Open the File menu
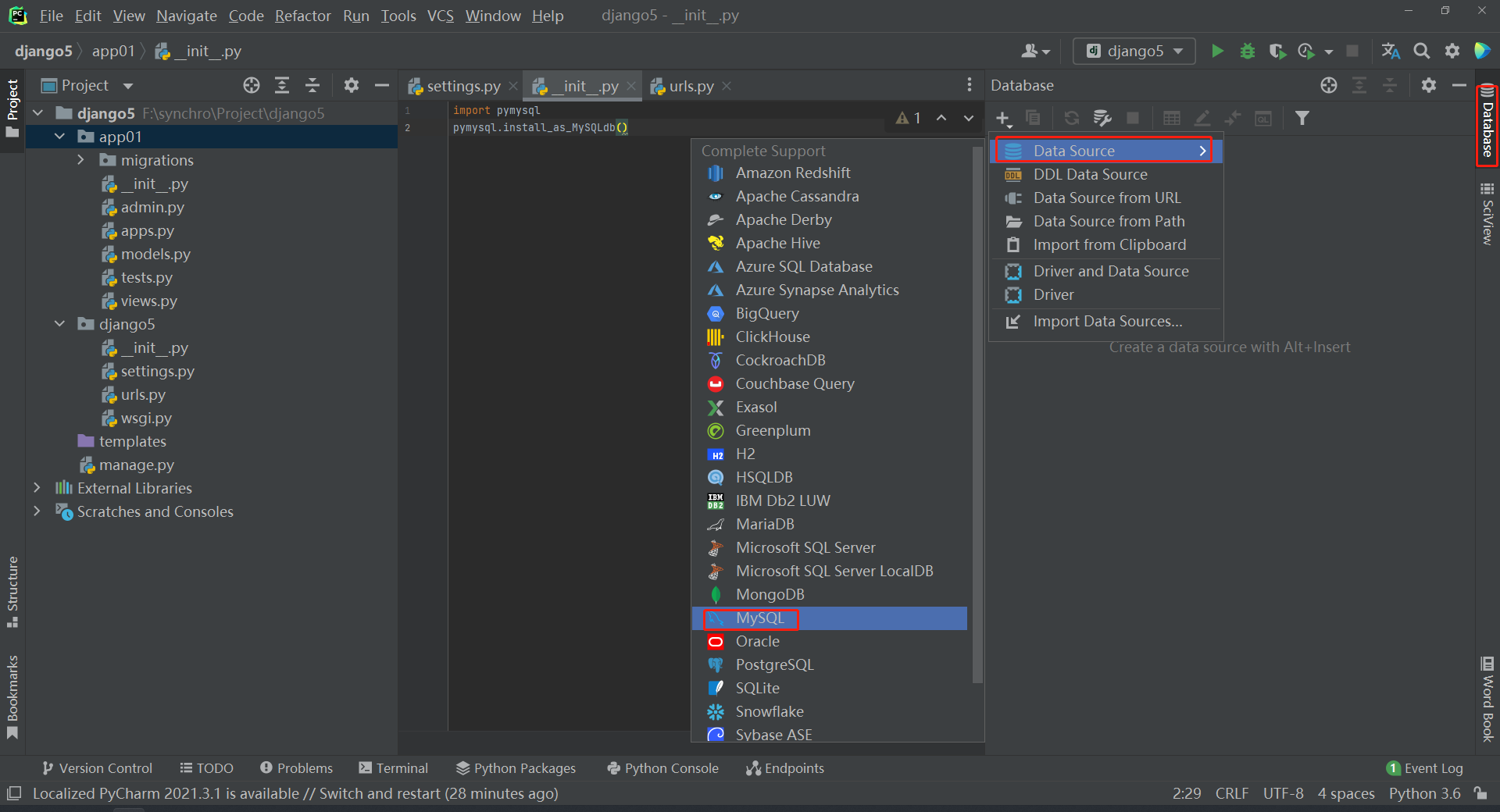Screen dimensions: 1500x812 tap(51, 16)
